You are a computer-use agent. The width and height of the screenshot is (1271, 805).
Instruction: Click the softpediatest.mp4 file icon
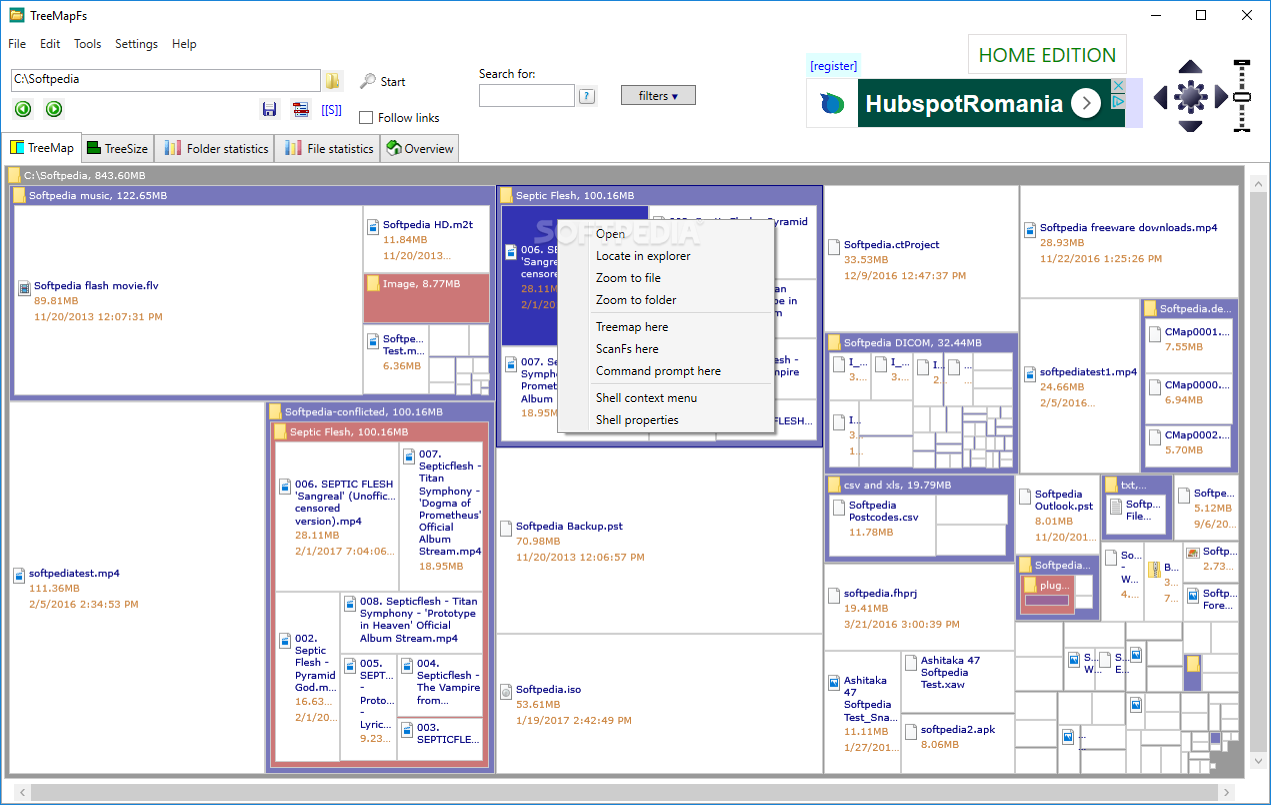(x=19, y=576)
